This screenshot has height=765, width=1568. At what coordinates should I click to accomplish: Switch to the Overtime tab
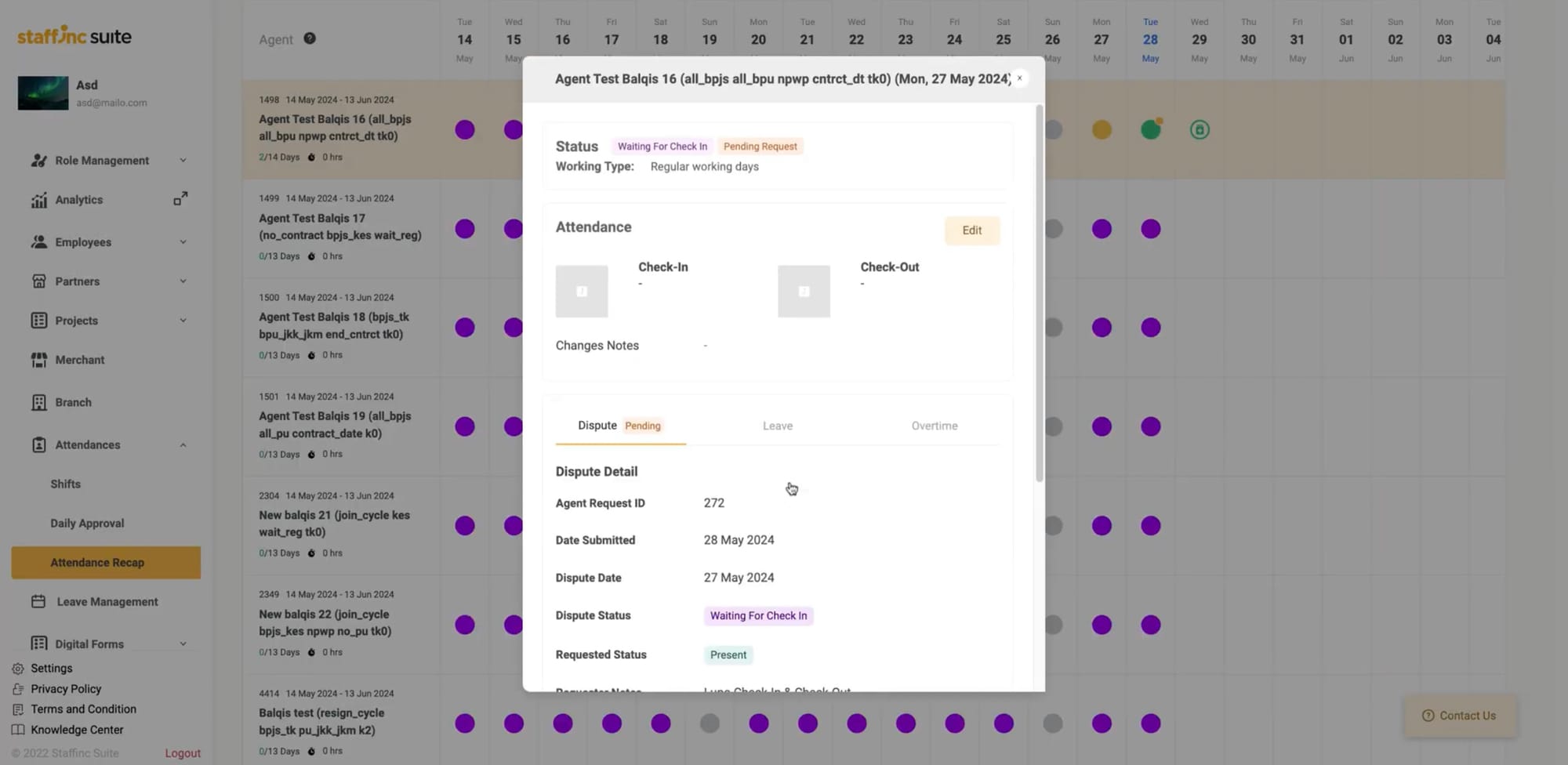tap(935, 426)
